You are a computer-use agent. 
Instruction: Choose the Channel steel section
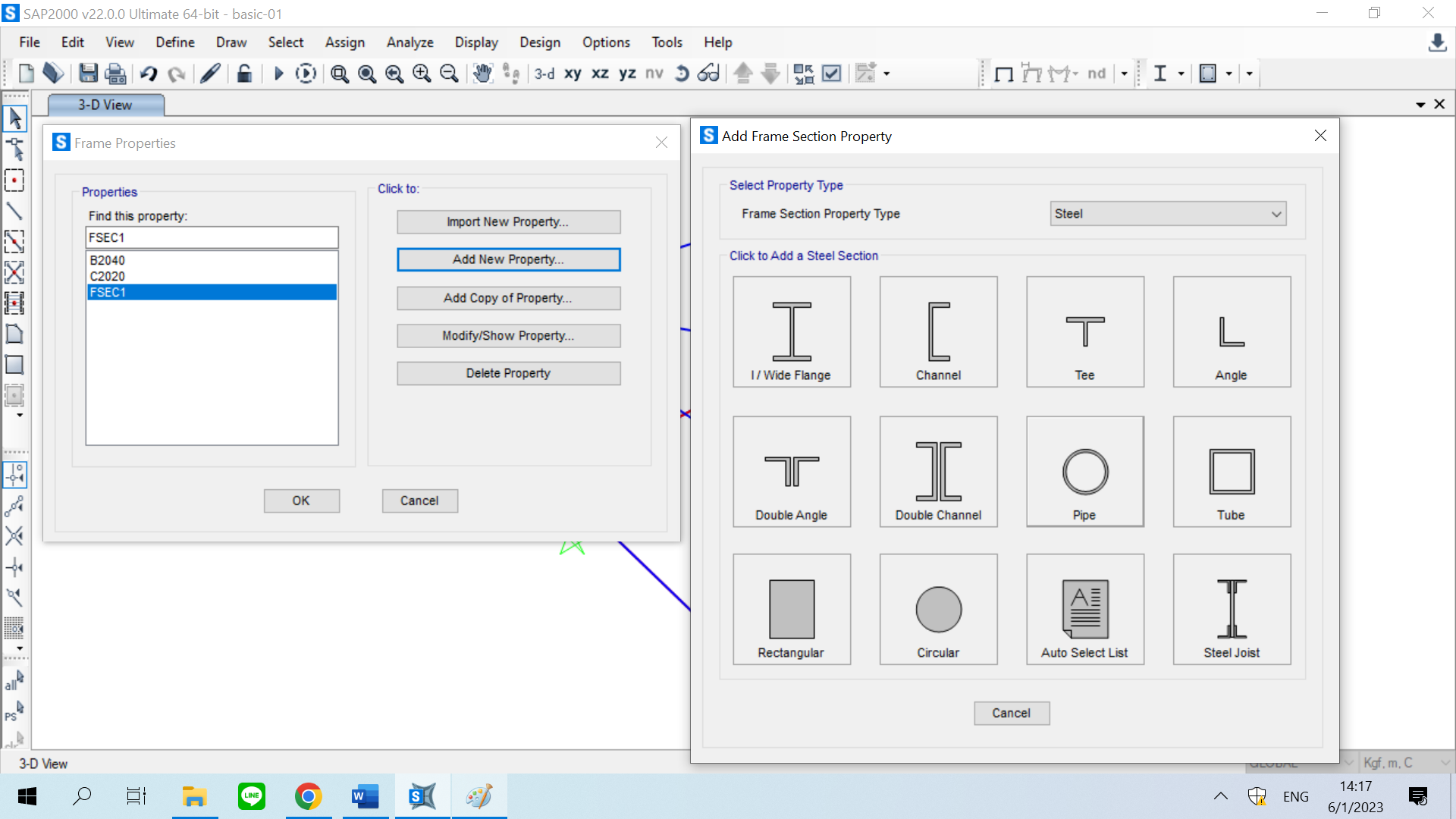click(x=938, y=332)
